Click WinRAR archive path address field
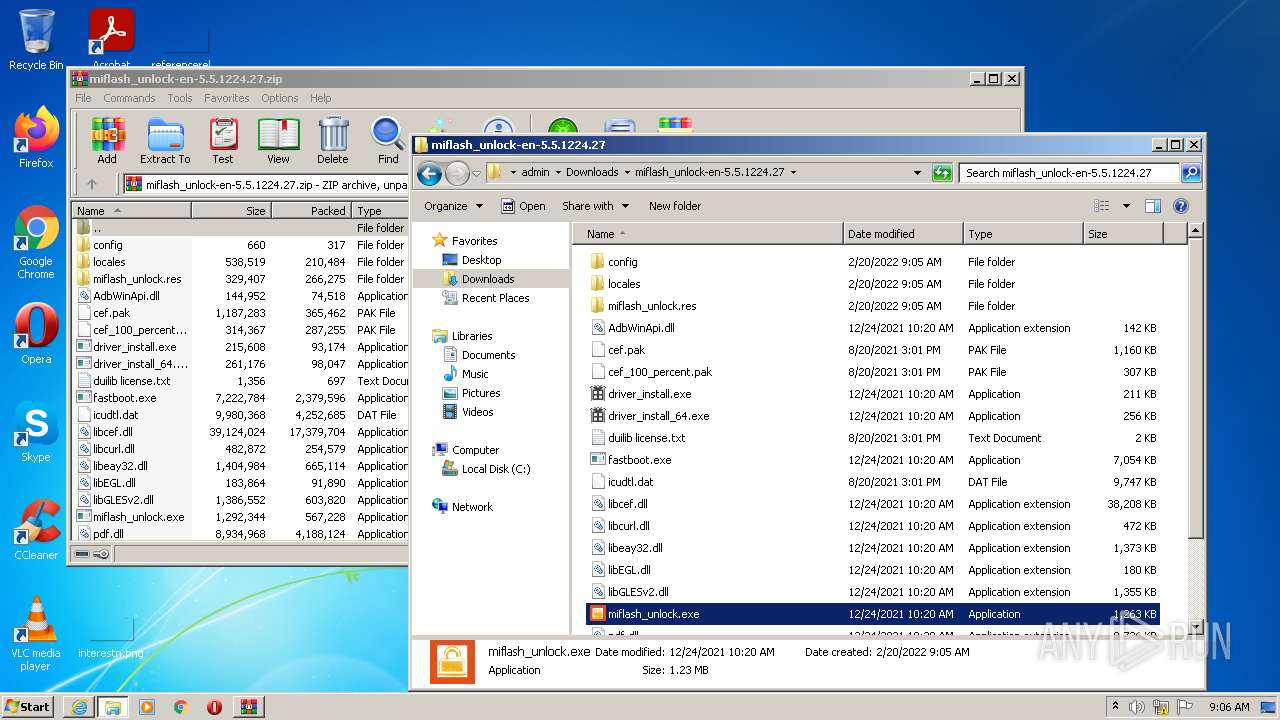The image size is (1280, 720). 267,184
